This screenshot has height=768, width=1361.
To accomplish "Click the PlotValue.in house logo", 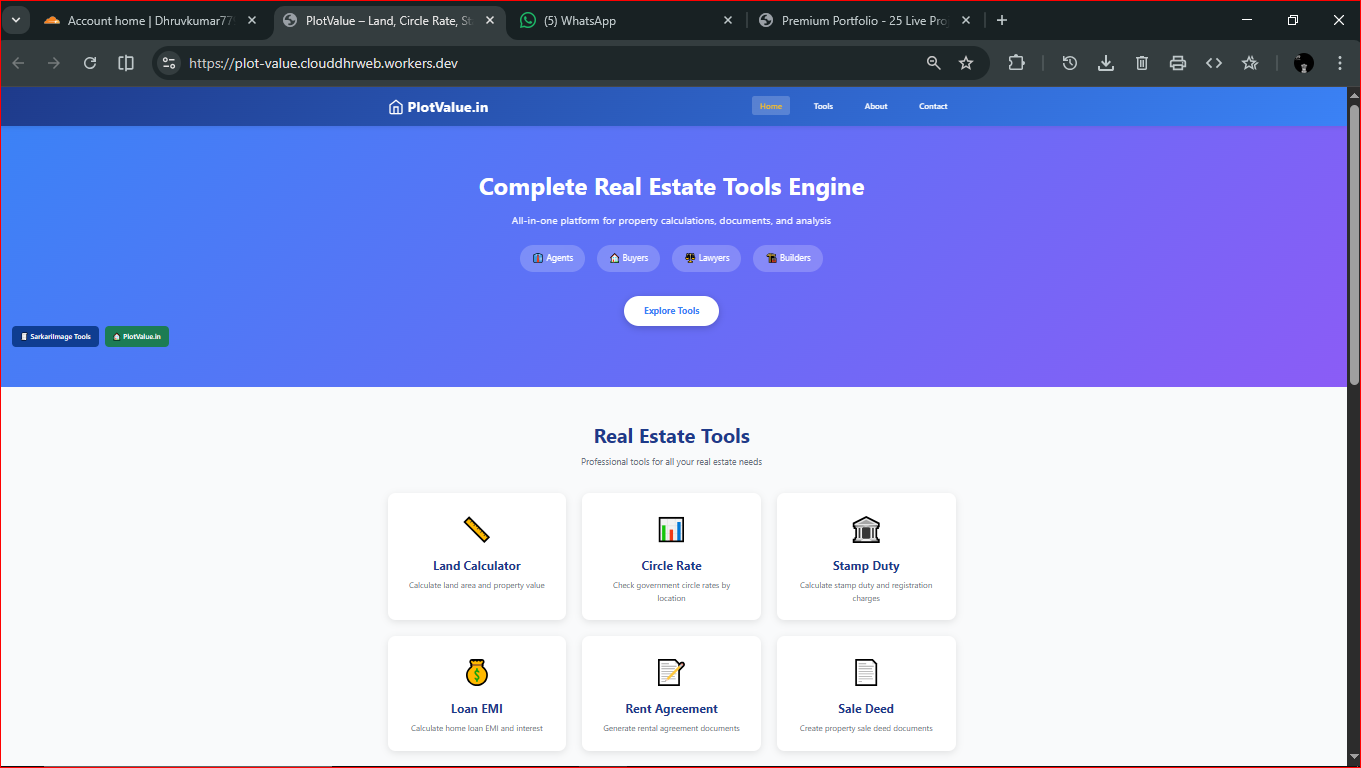I will click(x=396, y=107).
